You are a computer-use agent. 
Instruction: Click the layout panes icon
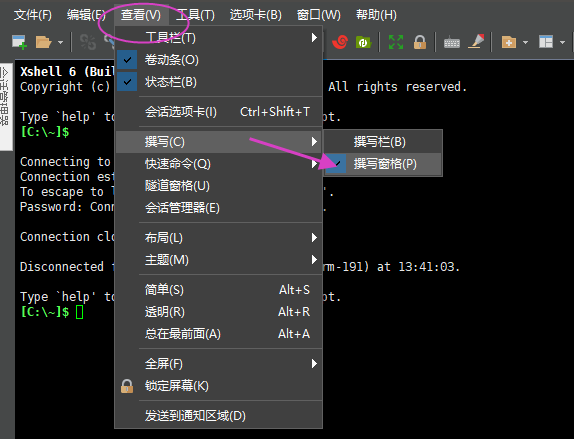pyautogui.click(x=546, y=42)
